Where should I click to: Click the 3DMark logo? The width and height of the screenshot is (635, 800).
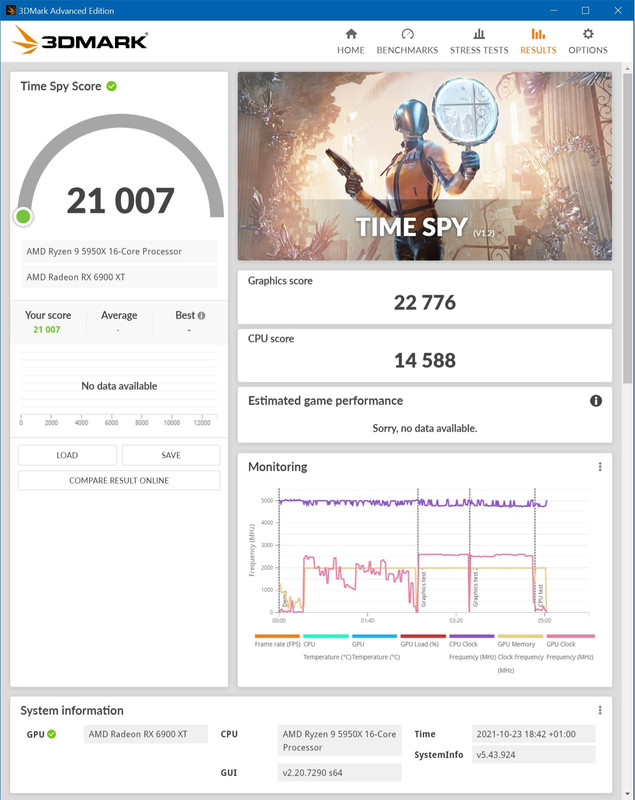click(x=80, y=40)
